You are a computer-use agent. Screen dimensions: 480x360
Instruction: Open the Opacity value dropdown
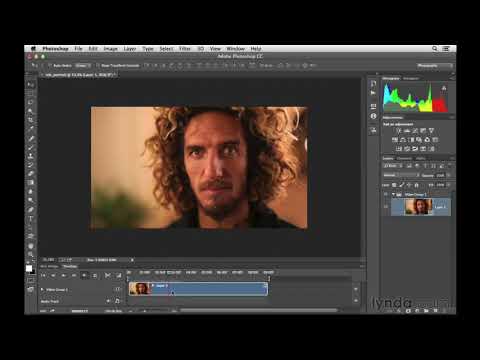tap(448, 175)
